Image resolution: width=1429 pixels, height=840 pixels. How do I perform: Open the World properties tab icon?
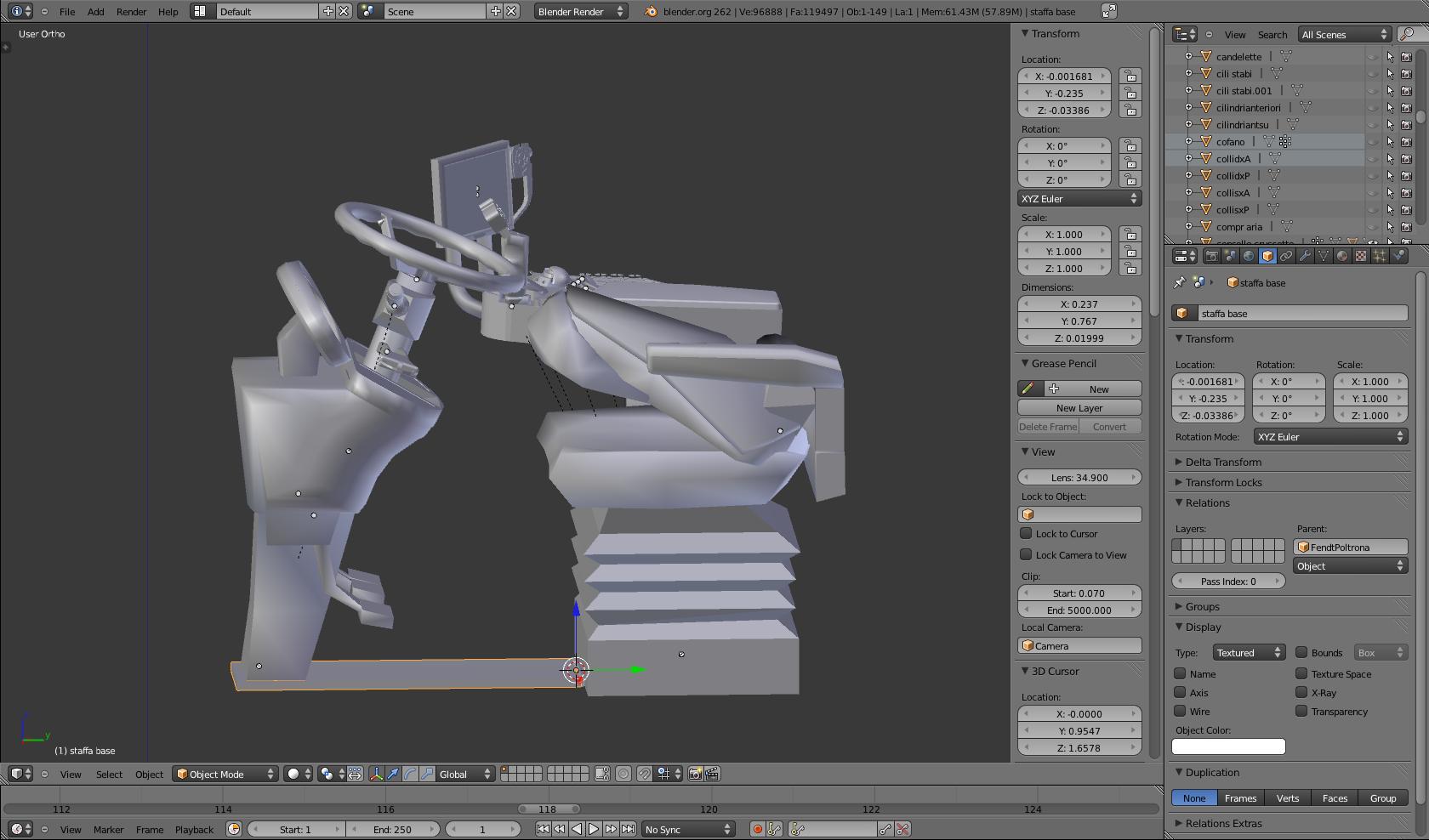[1249, 256]
